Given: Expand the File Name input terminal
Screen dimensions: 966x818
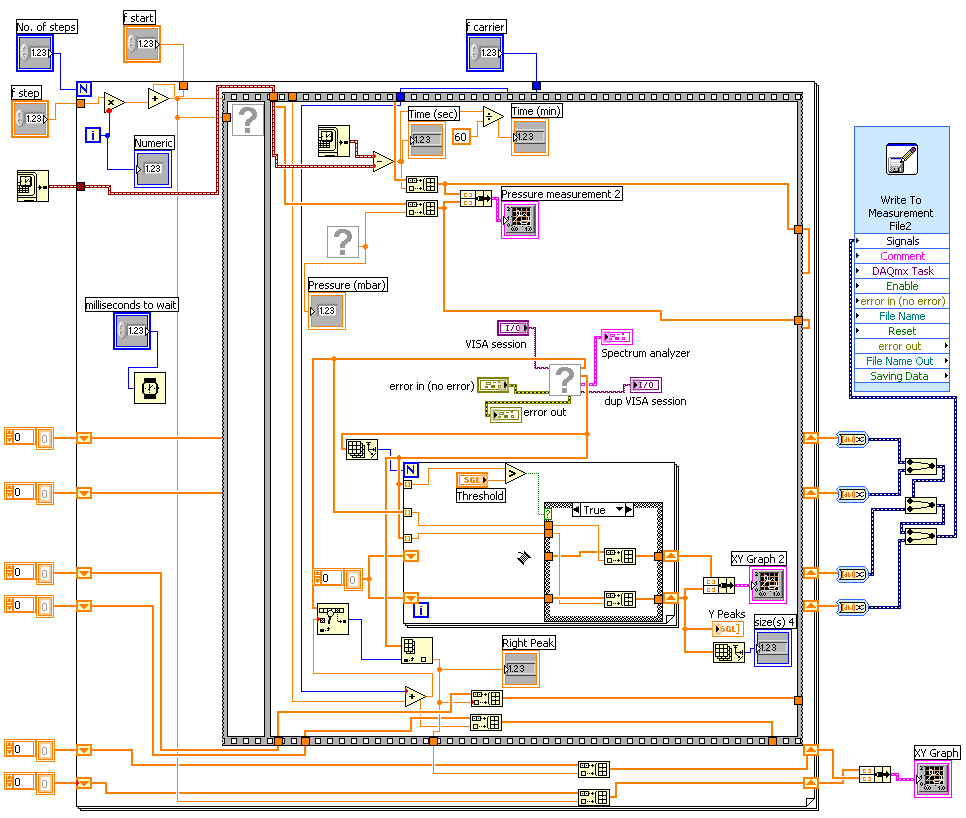Looking at the screenshot, I should pyautogui.click(x=902, y=316).
